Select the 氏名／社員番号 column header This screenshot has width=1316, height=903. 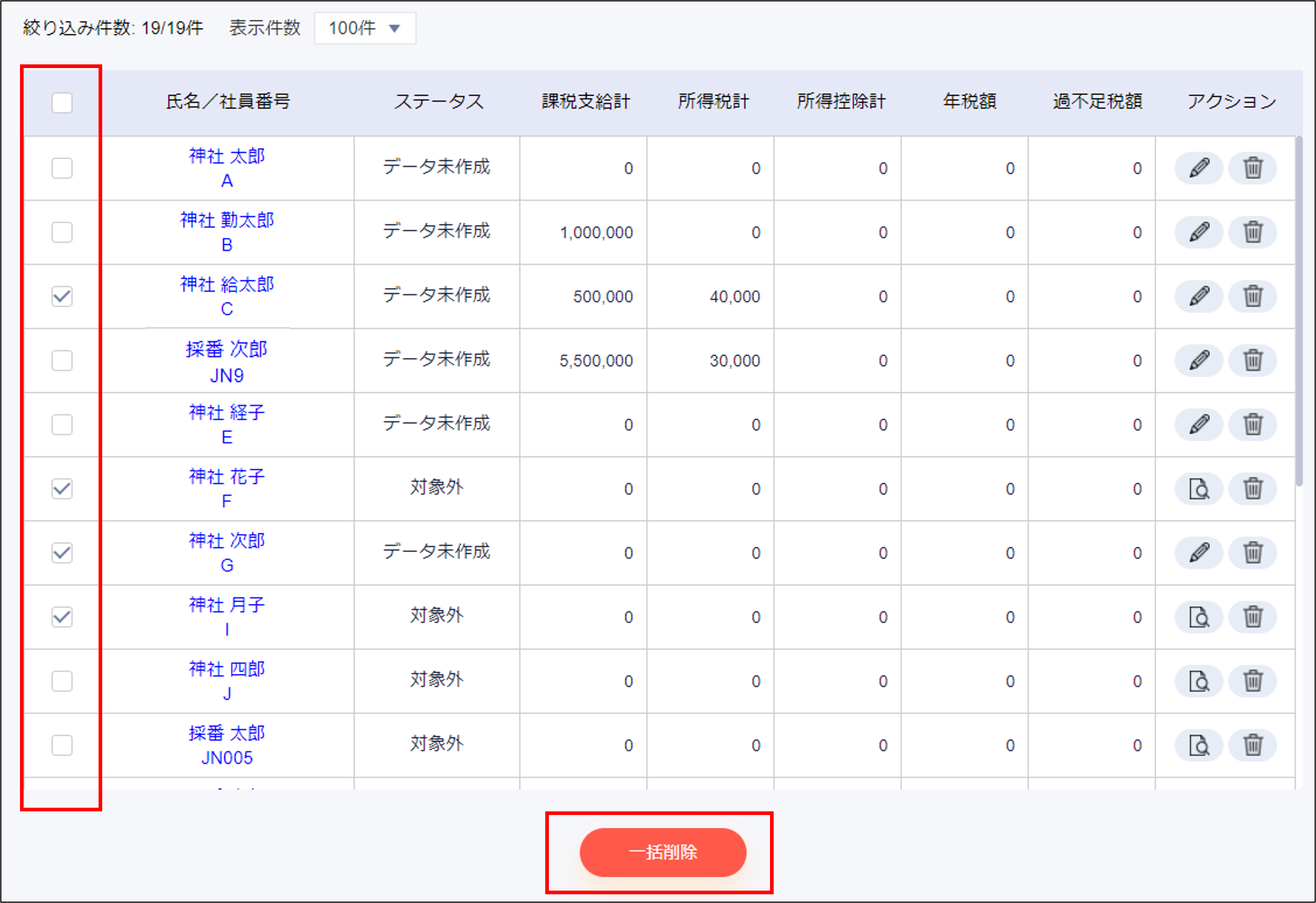pos(228,101)
